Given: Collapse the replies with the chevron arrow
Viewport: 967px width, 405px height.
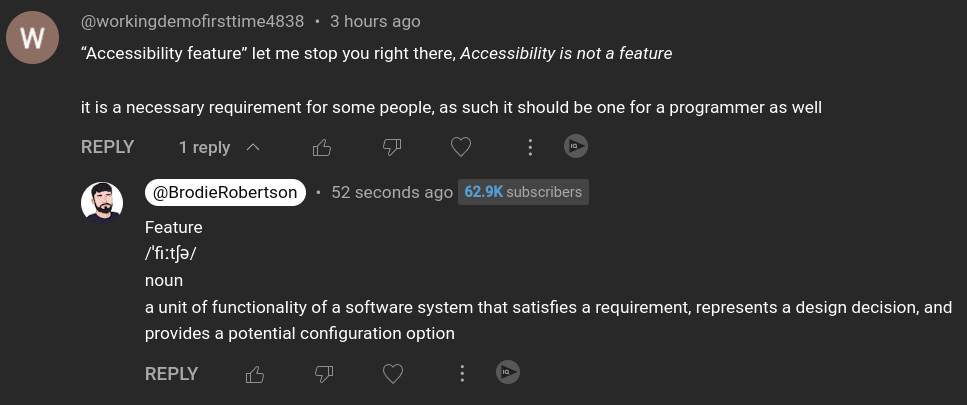Looking at the screenshot, I should pyautogui.click(x=253, y=147).
